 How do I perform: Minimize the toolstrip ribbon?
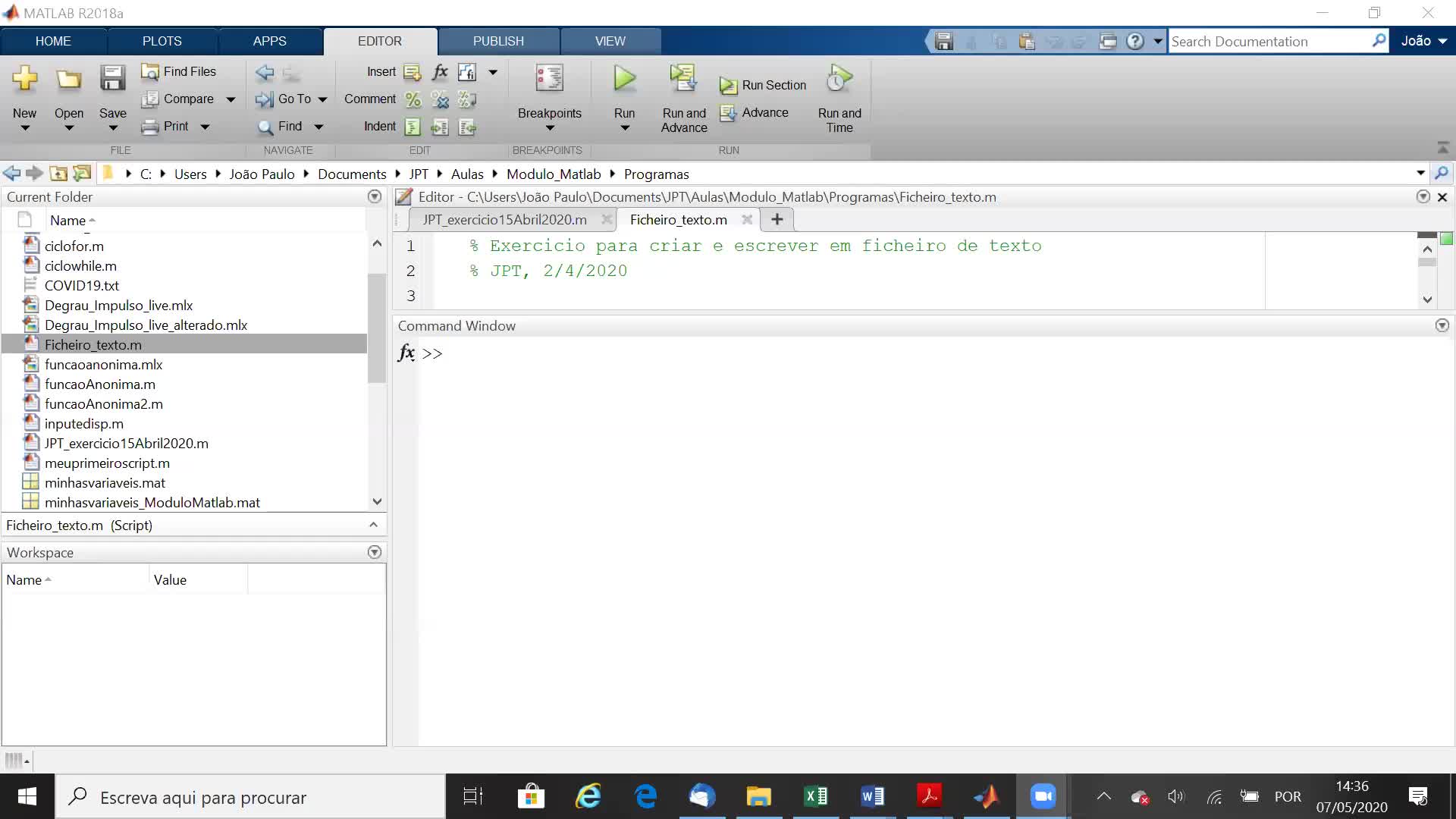pyautogui.click(x=1443, y=147)
